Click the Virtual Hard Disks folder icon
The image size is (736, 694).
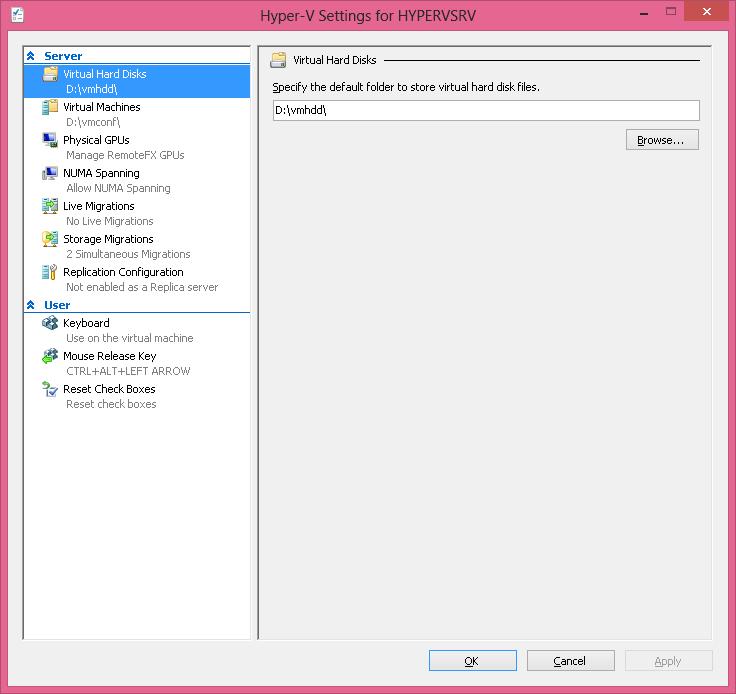click(50, 75)
